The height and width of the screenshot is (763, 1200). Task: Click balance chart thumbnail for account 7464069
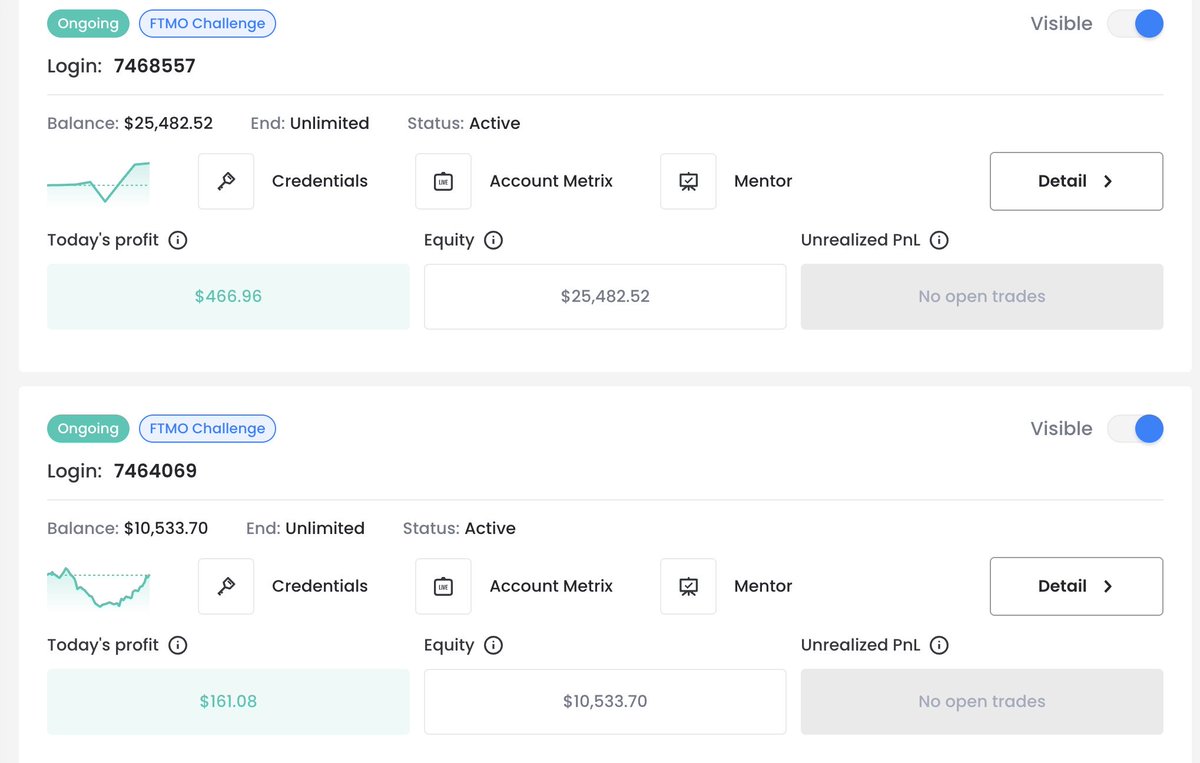[98, 587]
